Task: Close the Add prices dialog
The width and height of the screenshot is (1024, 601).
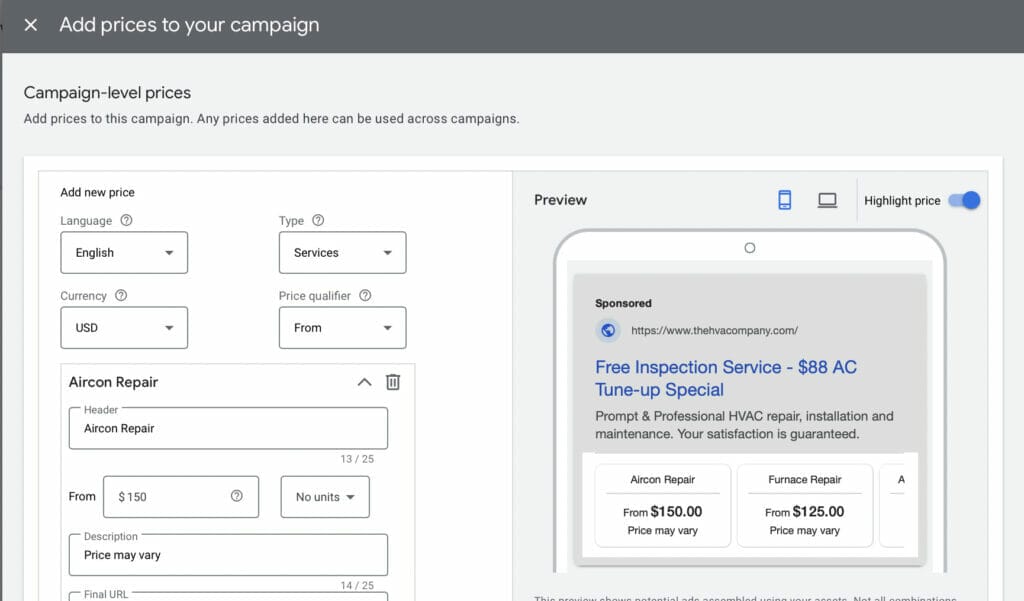Action: (x=31, y=25)
